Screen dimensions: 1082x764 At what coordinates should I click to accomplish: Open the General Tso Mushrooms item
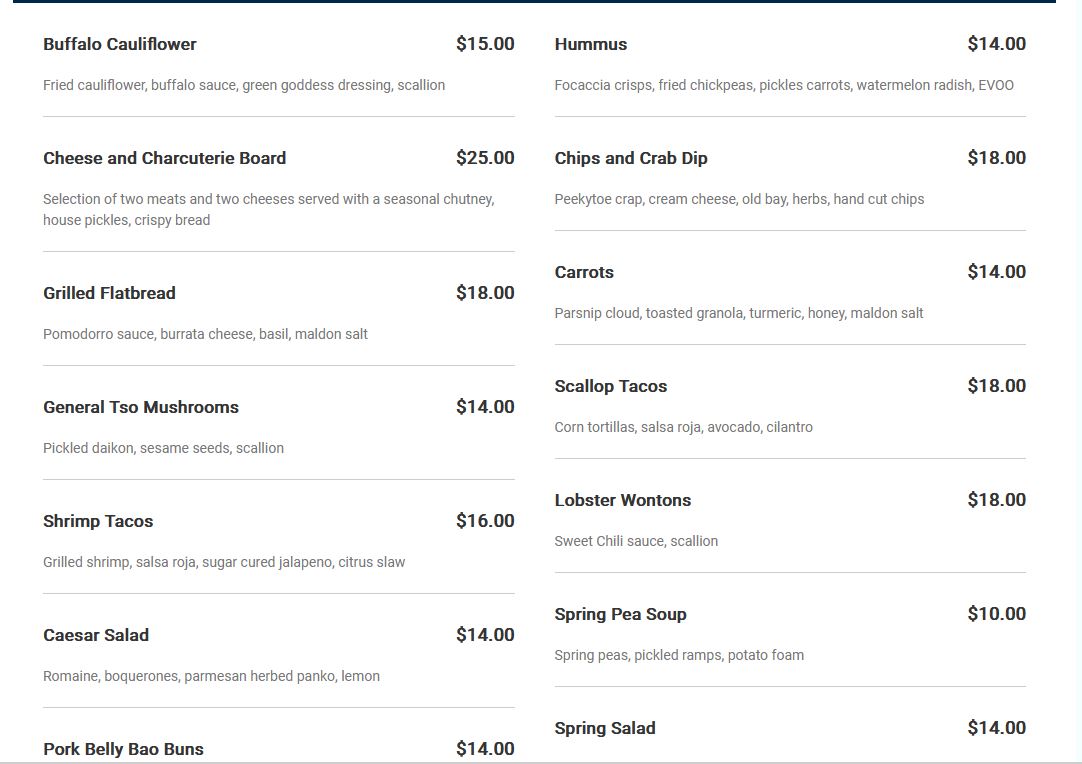141,407
